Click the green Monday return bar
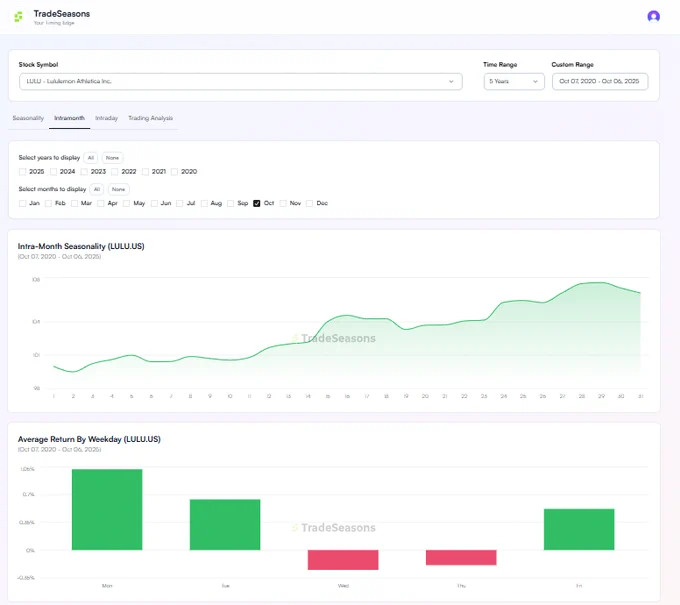 [x=107, y=510]
